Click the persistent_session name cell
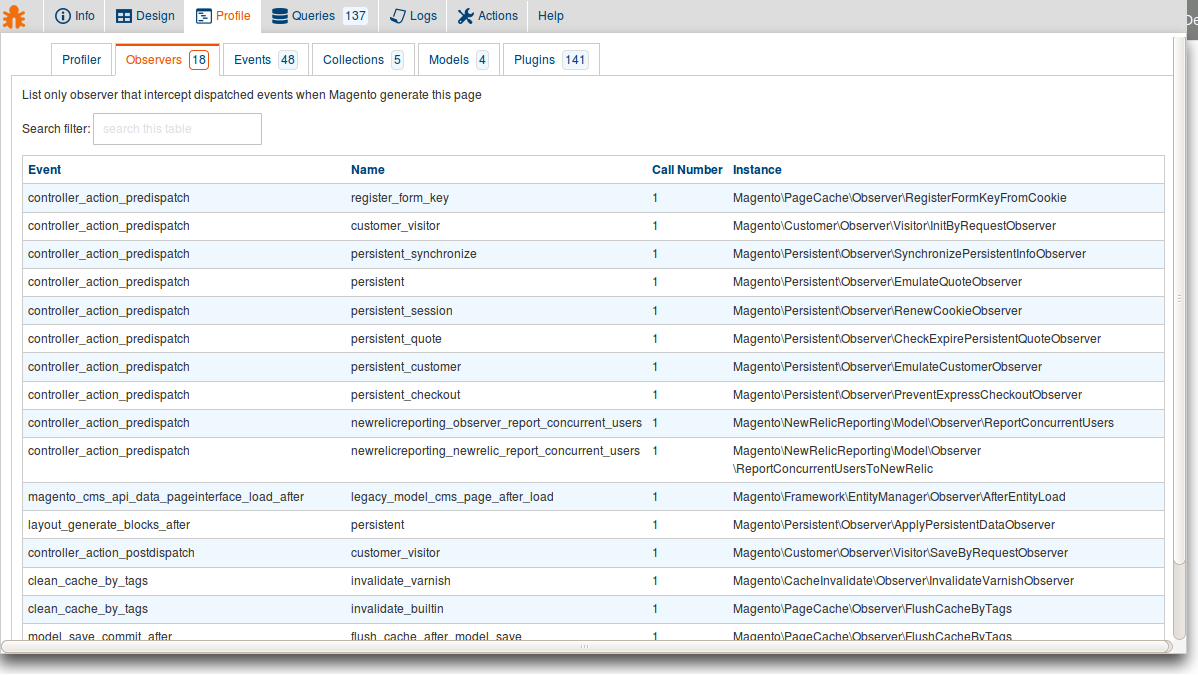This screenshot has height=675, width=1198. [401, 311]
